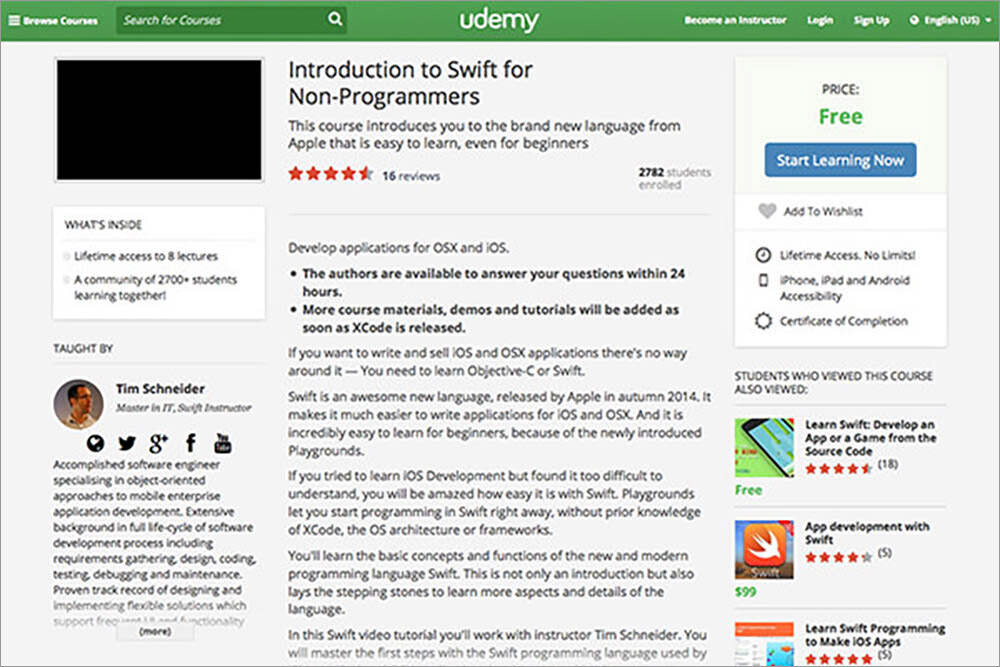Viewport: 1000px width, 667px height.
Task: Click Login in the top navigation
Action: click(x=819, y=20)
